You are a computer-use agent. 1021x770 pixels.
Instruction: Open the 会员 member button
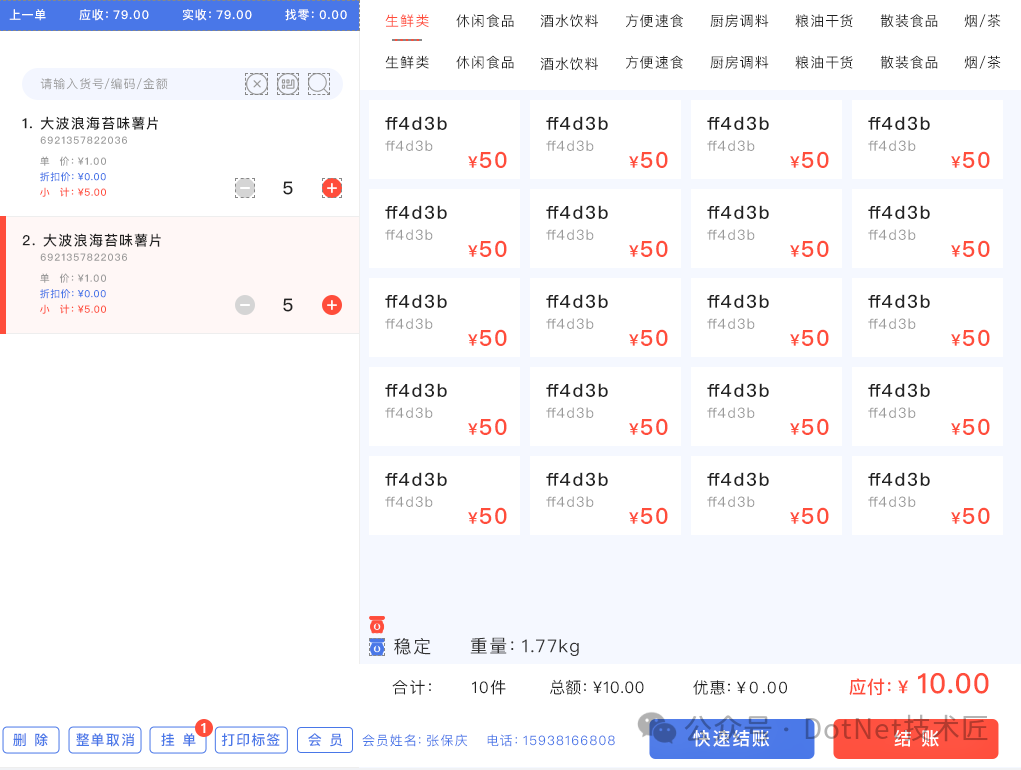click(325, 740)
